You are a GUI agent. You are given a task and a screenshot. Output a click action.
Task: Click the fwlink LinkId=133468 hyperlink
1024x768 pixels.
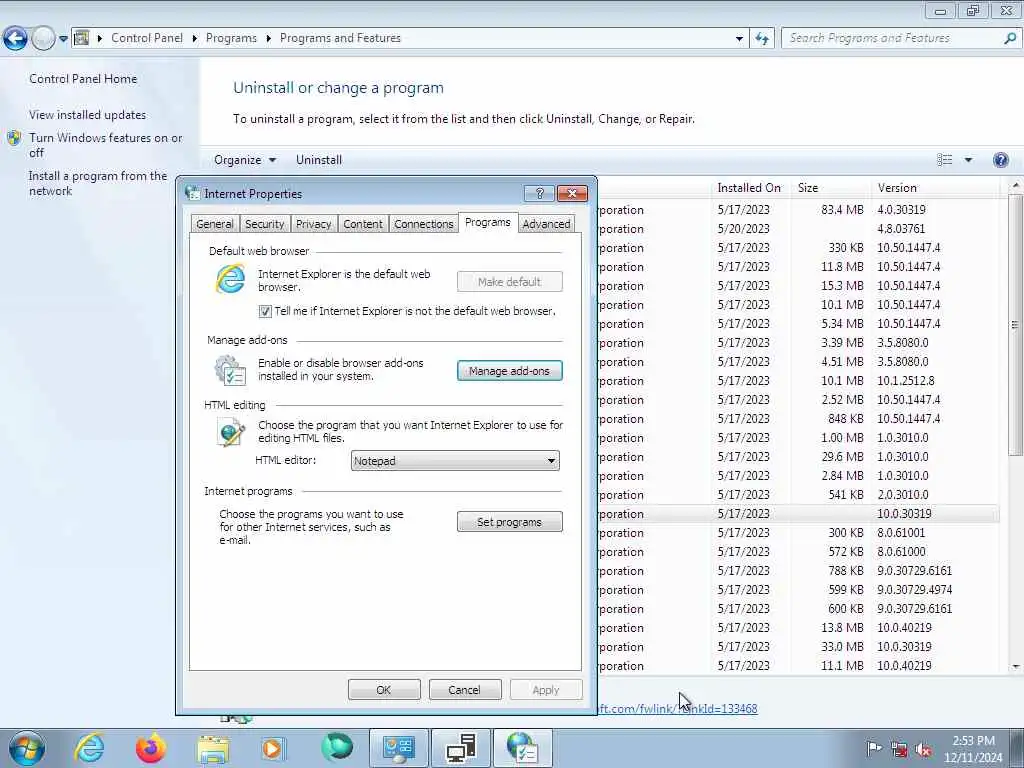678,709
